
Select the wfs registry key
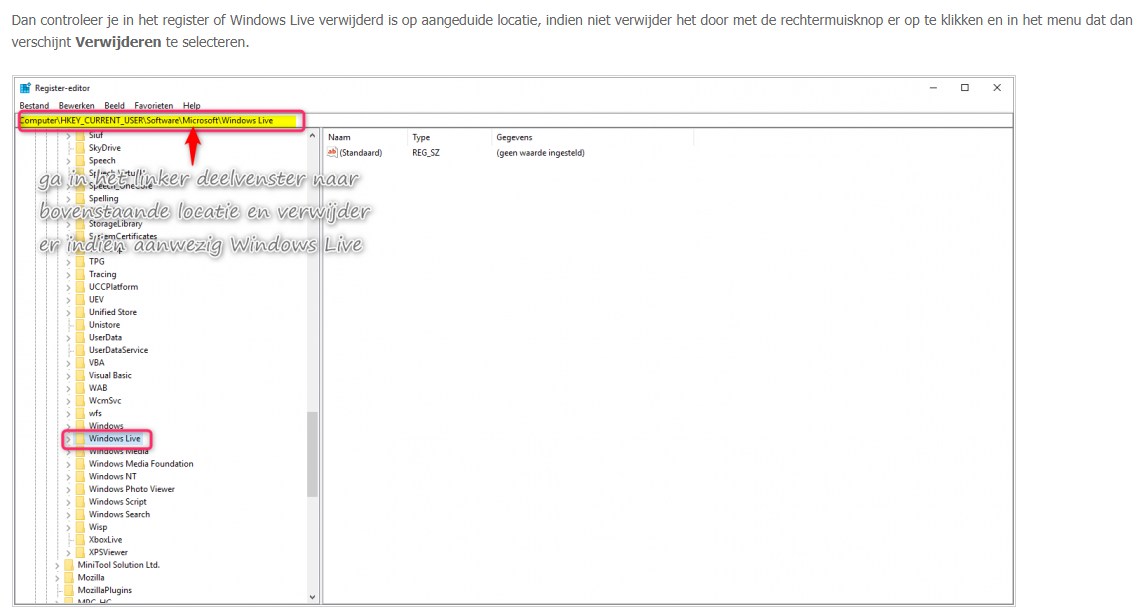(95, 414)
